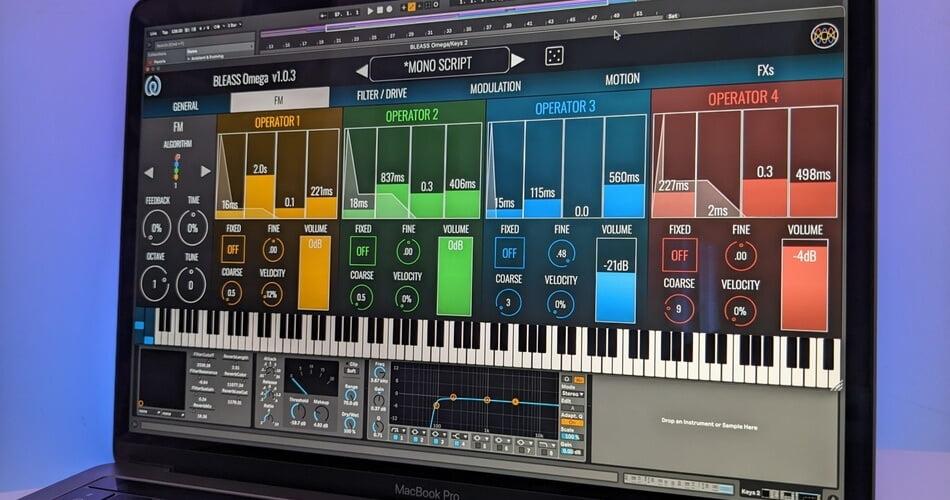The height and width of the screenshot is (500, 950).
Task: Open the FXs tab
Action: tap(766, 71)
